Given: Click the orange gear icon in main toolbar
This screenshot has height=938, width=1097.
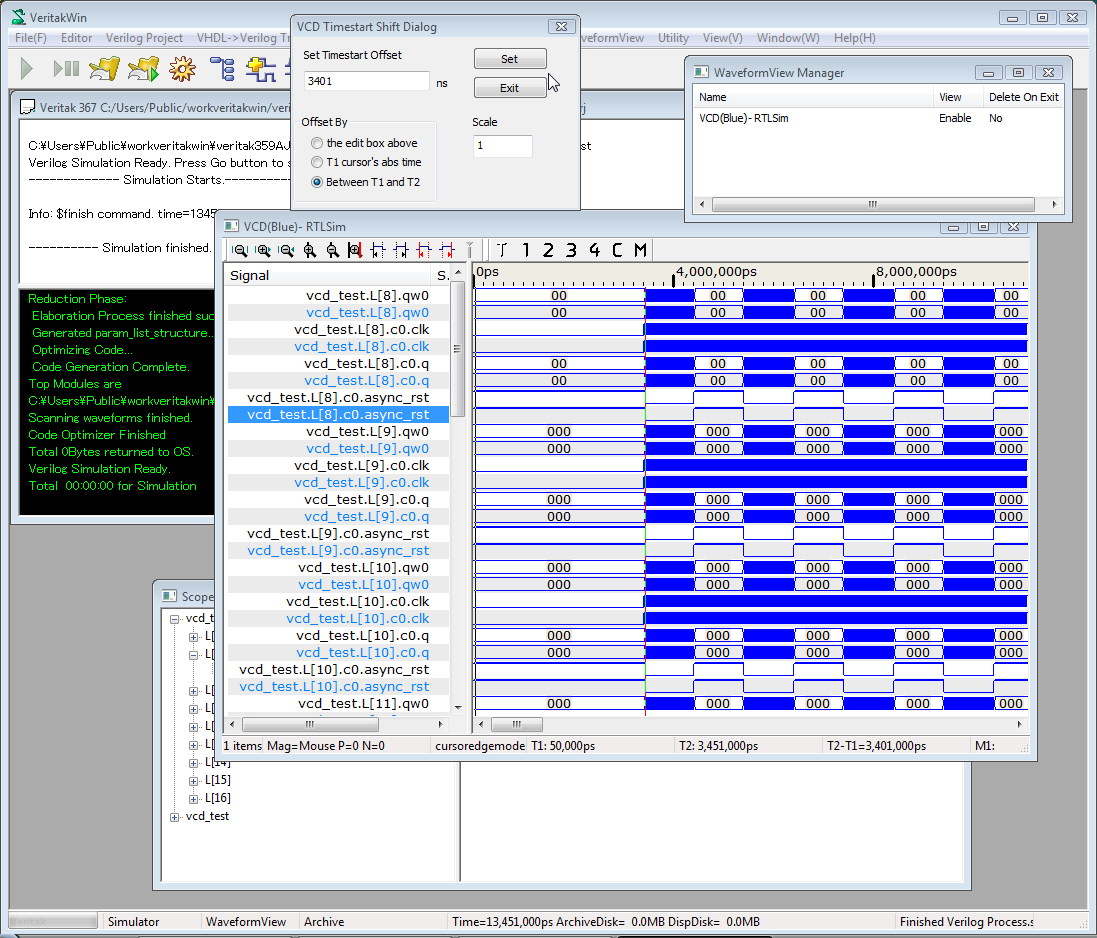Looking at the screenshot, I should tap(183, 69).
